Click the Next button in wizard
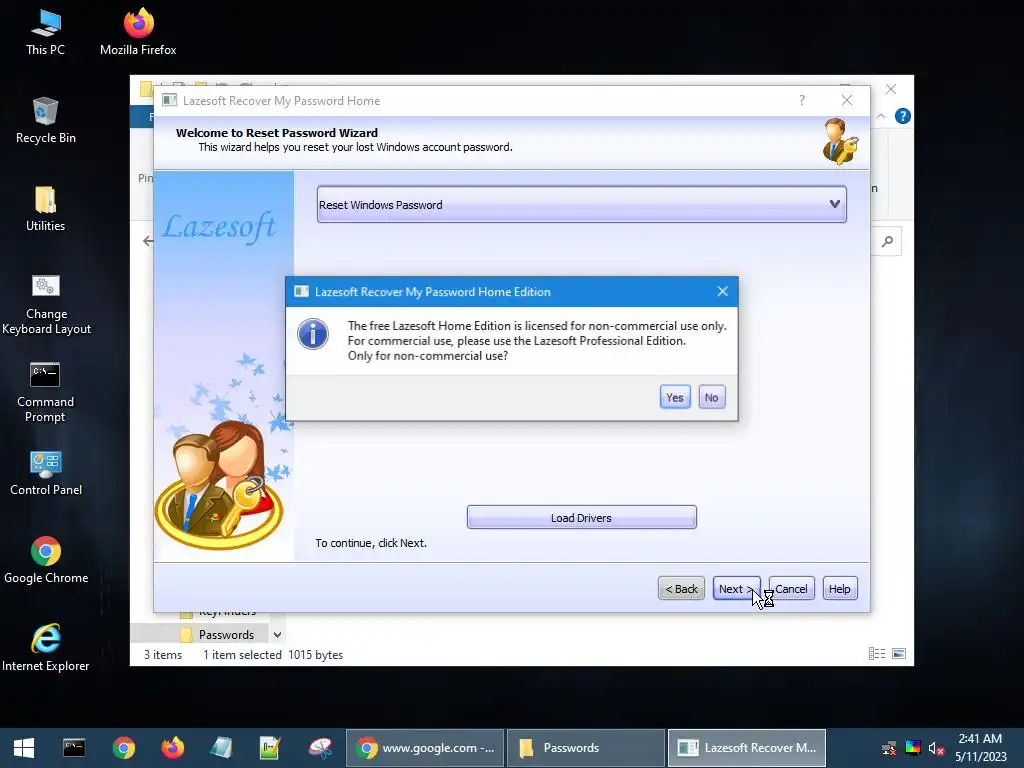Screen dimensions: 1024x768 click(x=735, y=588)
